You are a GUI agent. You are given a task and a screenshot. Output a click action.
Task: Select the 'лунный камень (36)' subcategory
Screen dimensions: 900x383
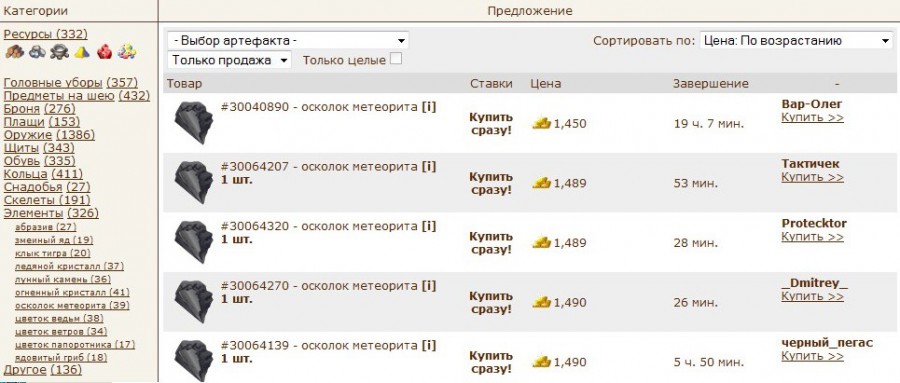click(x=63, y=279)
